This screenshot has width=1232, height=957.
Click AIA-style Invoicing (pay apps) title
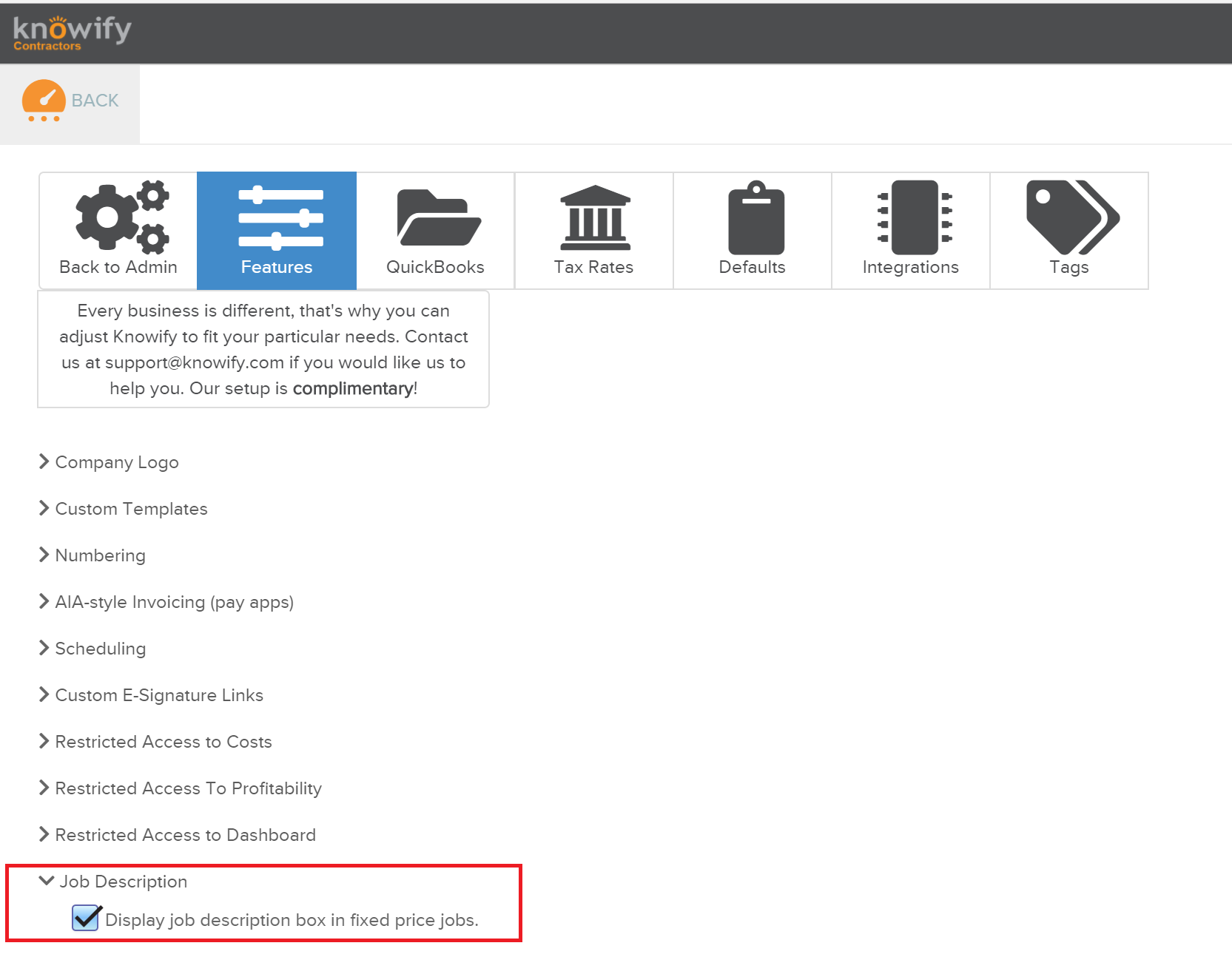coord(175,602)
